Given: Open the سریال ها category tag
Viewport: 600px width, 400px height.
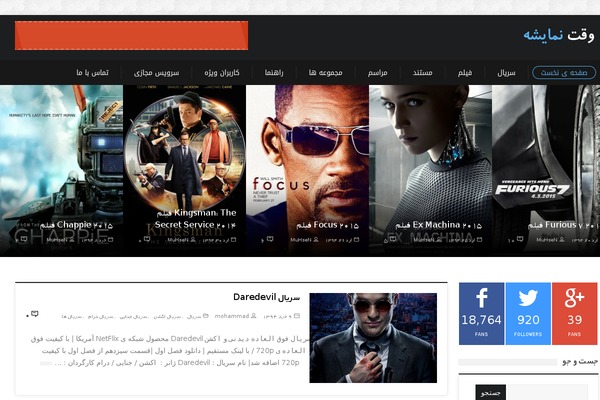Looking at the screenshot, I should 72,317.
